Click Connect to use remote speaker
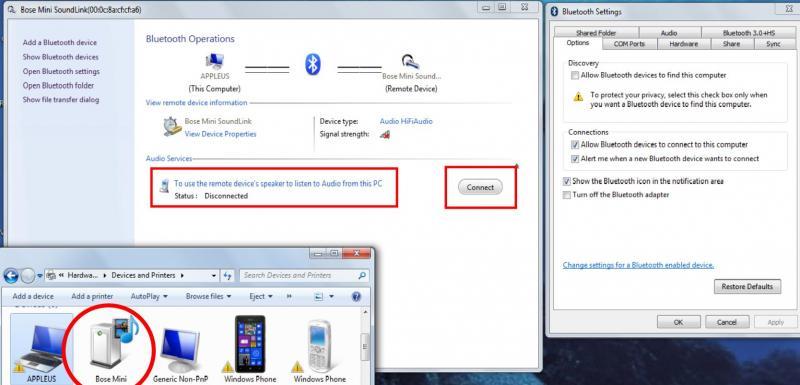 pos(480,187)
